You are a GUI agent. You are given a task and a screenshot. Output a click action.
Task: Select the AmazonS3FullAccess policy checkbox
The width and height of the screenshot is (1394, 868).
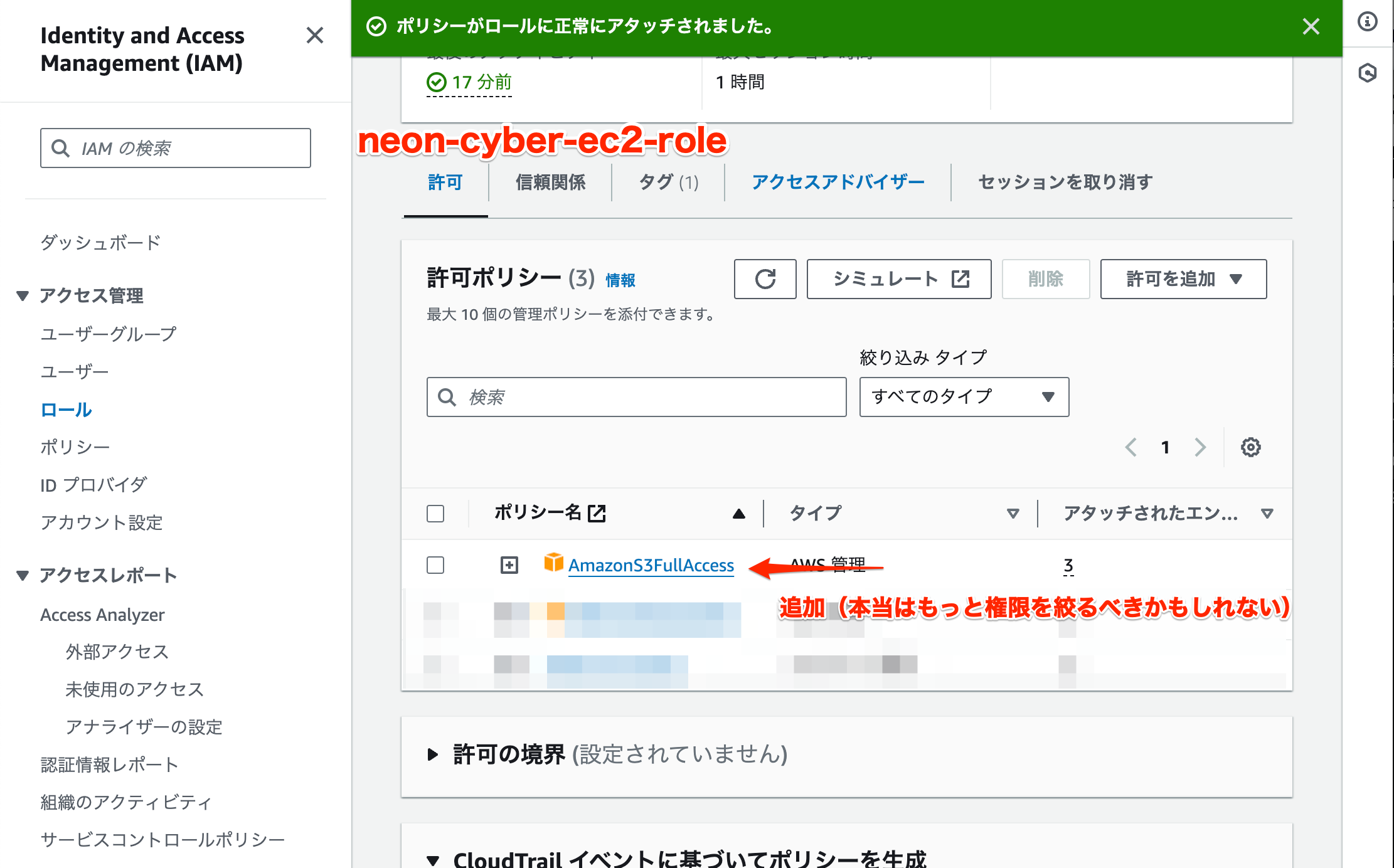pyautogui.click(x=435, y=564)
